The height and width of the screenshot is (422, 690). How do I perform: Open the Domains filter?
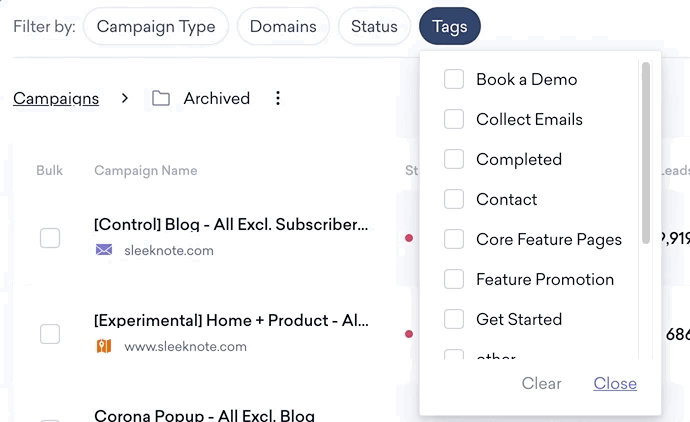283,26
